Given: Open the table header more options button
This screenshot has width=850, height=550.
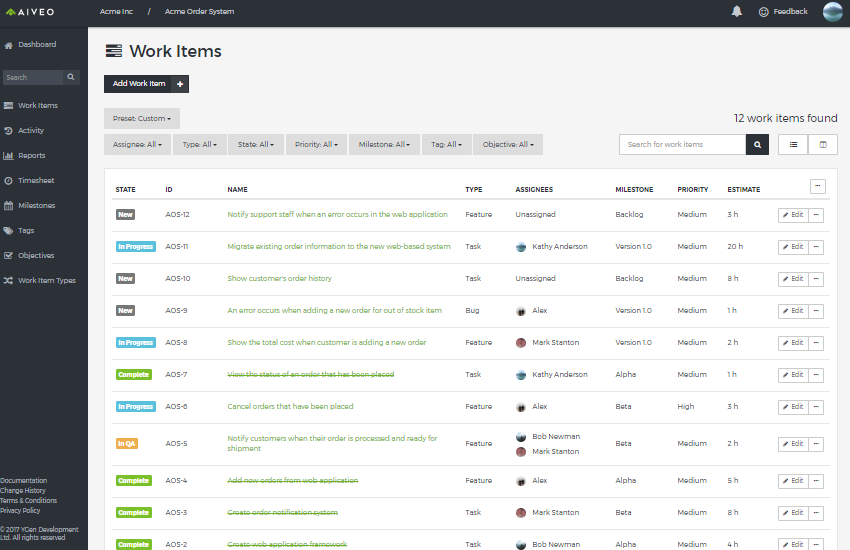Looking at the screenshot, I should pyautogui.click(x=817, y=186).
